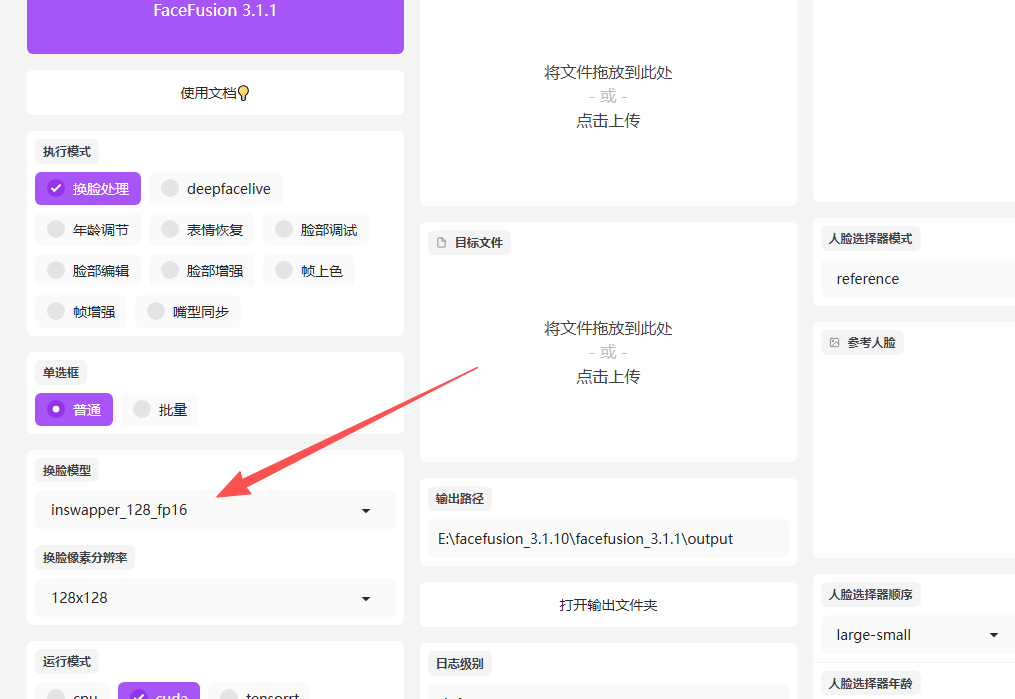The image size is (1015, 699).
Task: Click the 目标文件 target file upload area
Action: (x=608, y=353)
